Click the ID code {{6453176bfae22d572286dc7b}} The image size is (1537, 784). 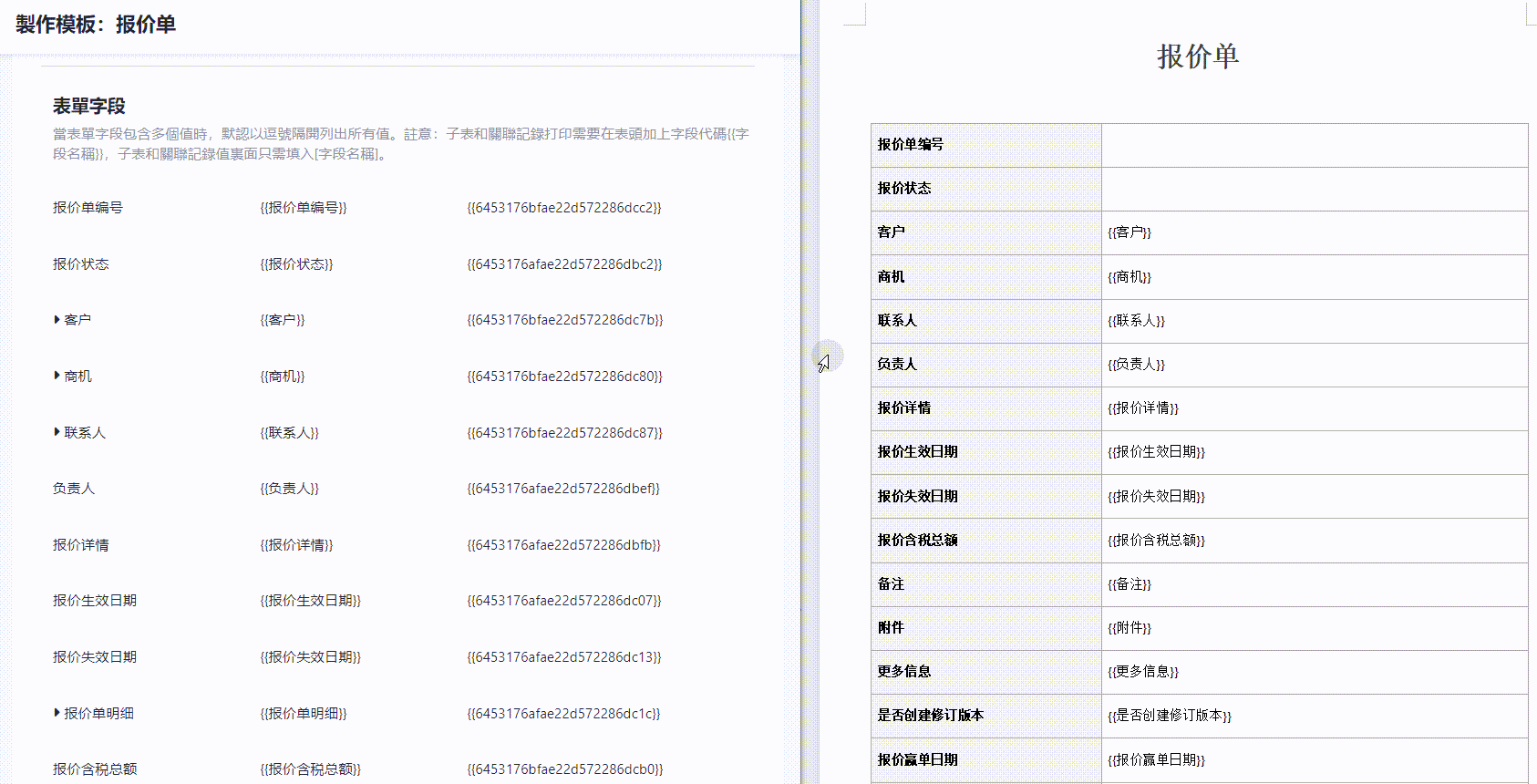click(x=565, y=320)
